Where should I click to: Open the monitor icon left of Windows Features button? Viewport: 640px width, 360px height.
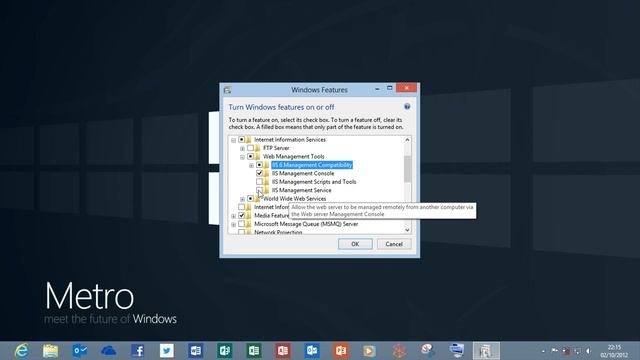coord(457,350)
